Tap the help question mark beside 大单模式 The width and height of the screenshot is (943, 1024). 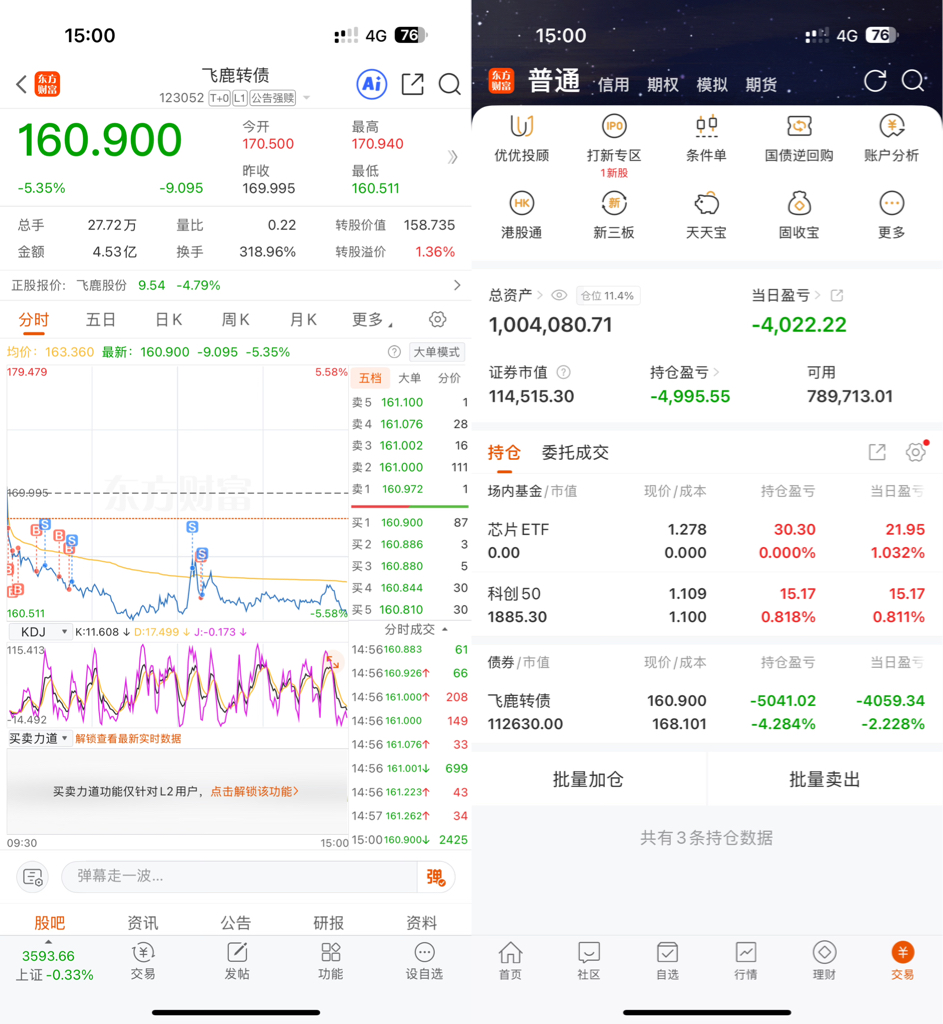point(394,352)
